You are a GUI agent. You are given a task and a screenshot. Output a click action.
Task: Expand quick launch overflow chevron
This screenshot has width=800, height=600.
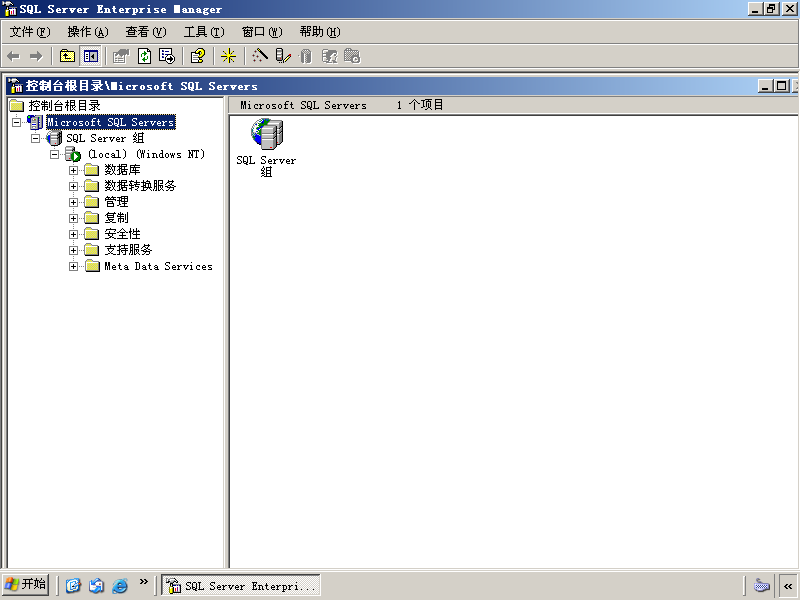point(143,582)
